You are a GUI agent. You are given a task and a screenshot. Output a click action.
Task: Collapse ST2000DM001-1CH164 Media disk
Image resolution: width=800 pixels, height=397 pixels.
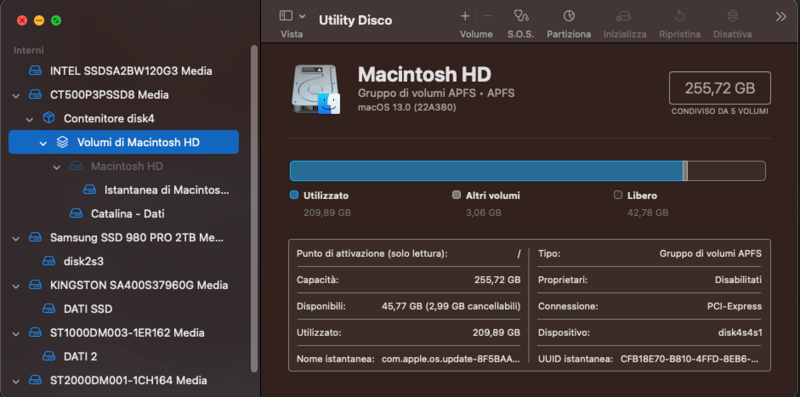pos(16,381)
